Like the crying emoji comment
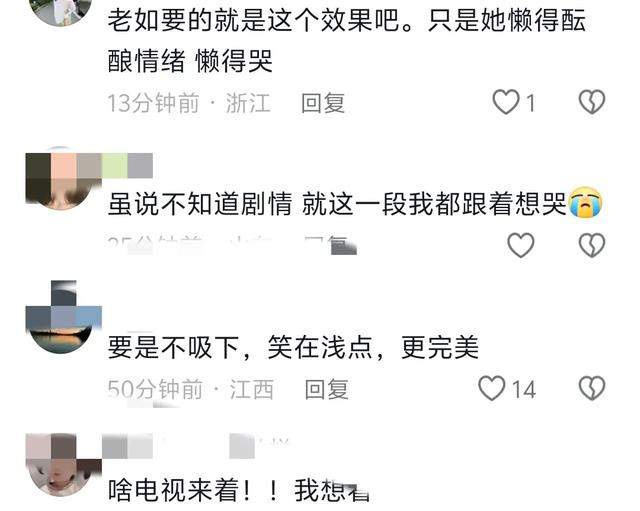 (520, 245)
